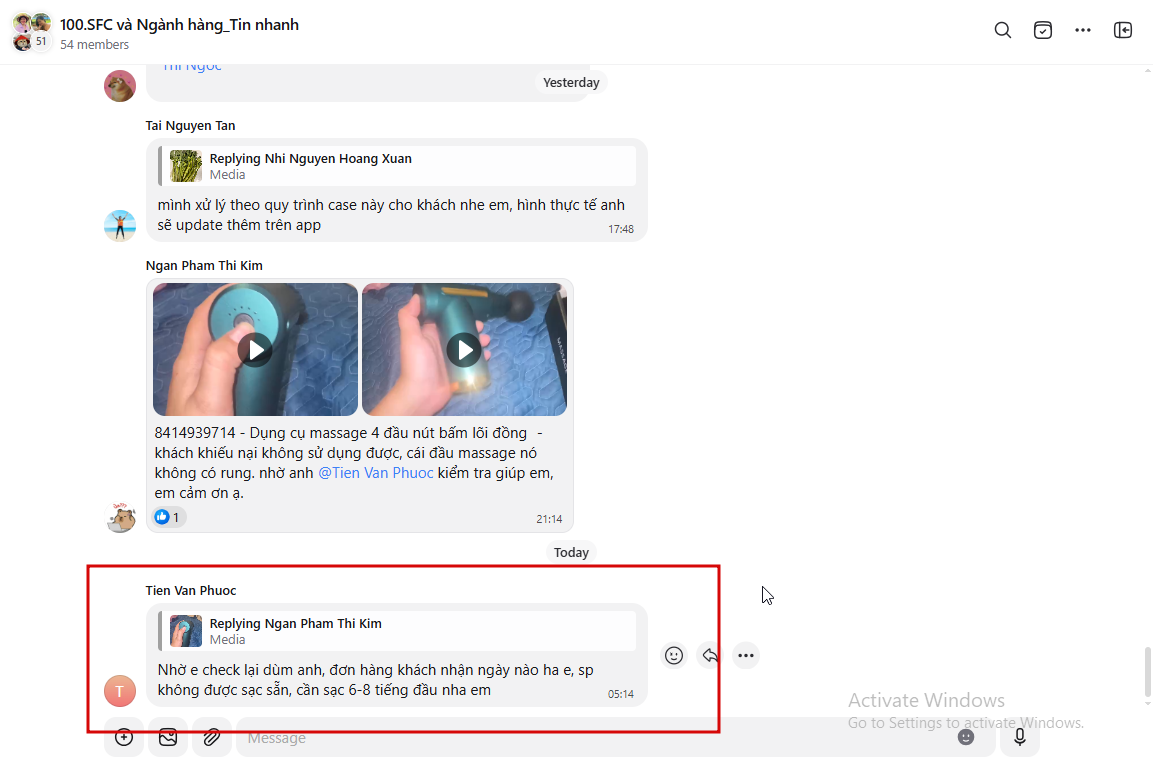The image size is (1153, 773).
Task: Click the microphone voice message icon
Action: pyautogui.click(x=1019, y=737)
